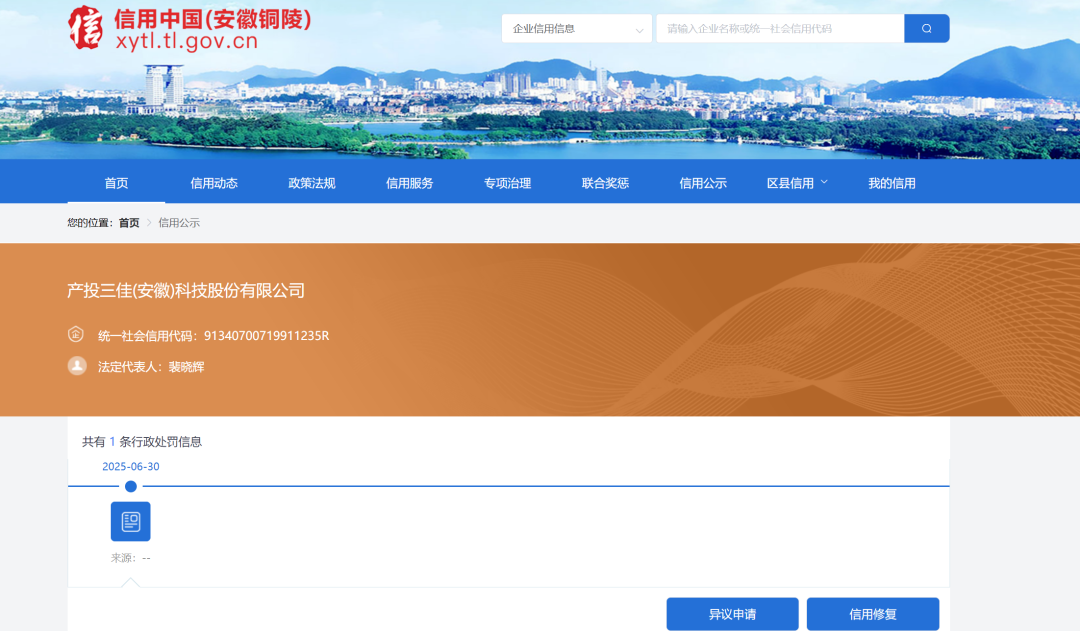Open the 企业信用信息 dropdown
Viewport: 1080px width, 631px height.
[577, 28]
